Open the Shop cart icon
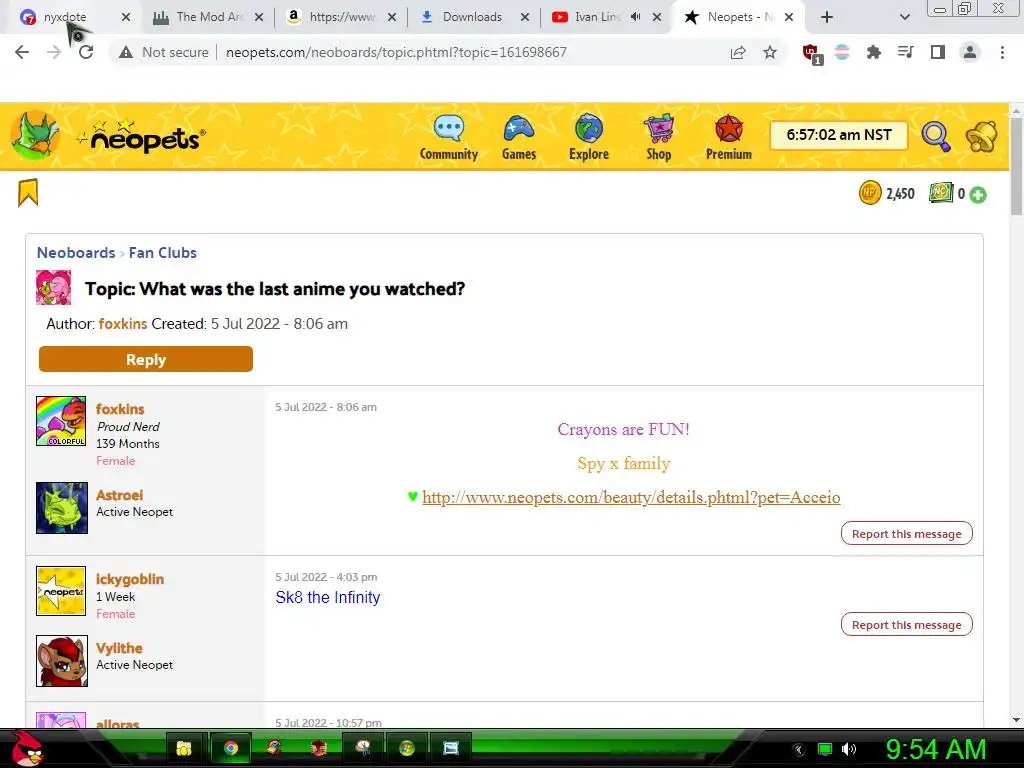Screen dimensions: 1024x768 659,129
